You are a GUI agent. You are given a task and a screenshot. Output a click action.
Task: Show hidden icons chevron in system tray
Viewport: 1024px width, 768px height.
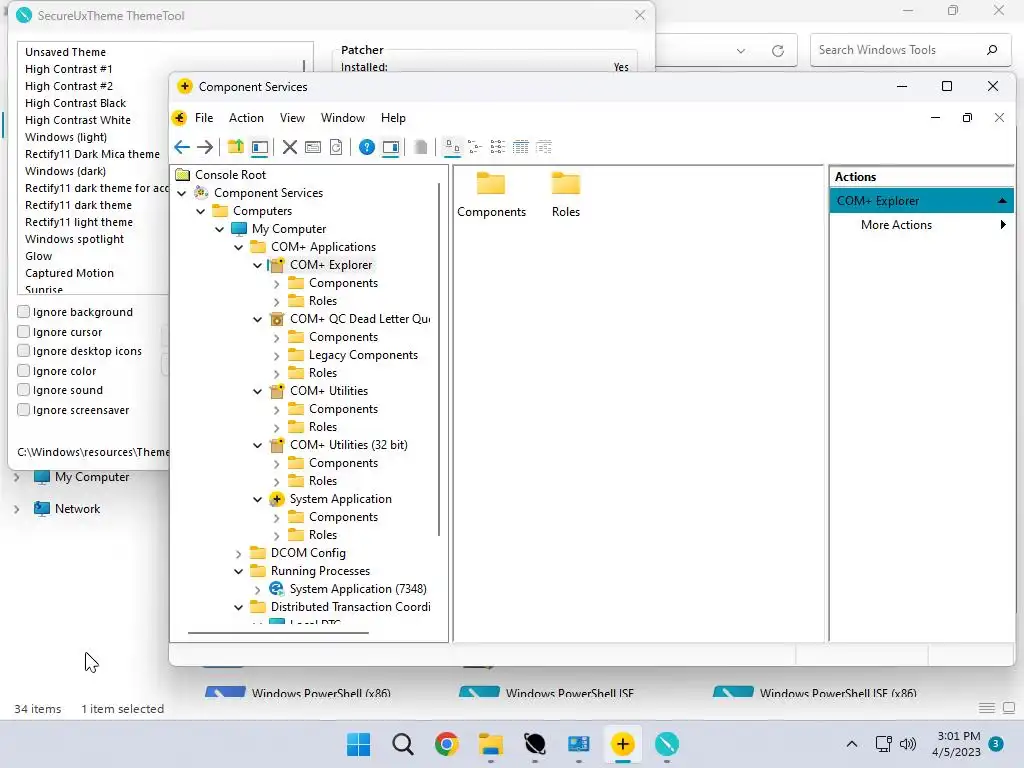pos(852,744)
